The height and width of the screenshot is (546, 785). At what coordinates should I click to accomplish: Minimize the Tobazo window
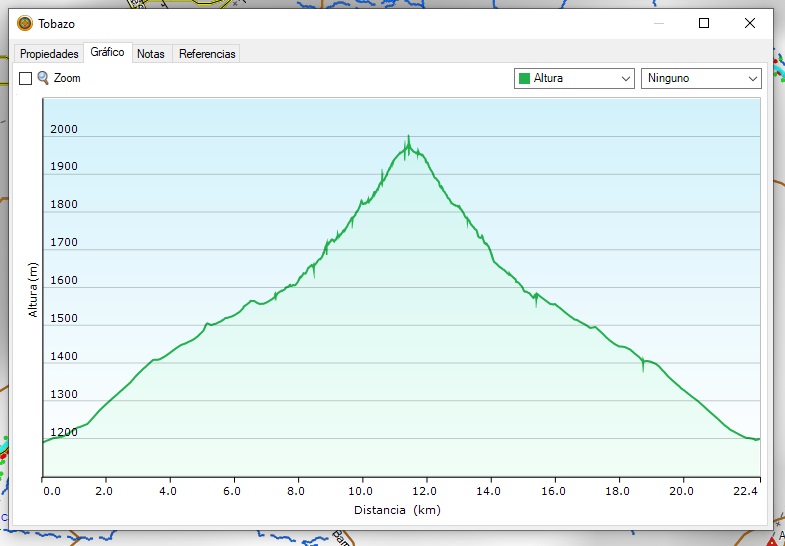[658, 23]
